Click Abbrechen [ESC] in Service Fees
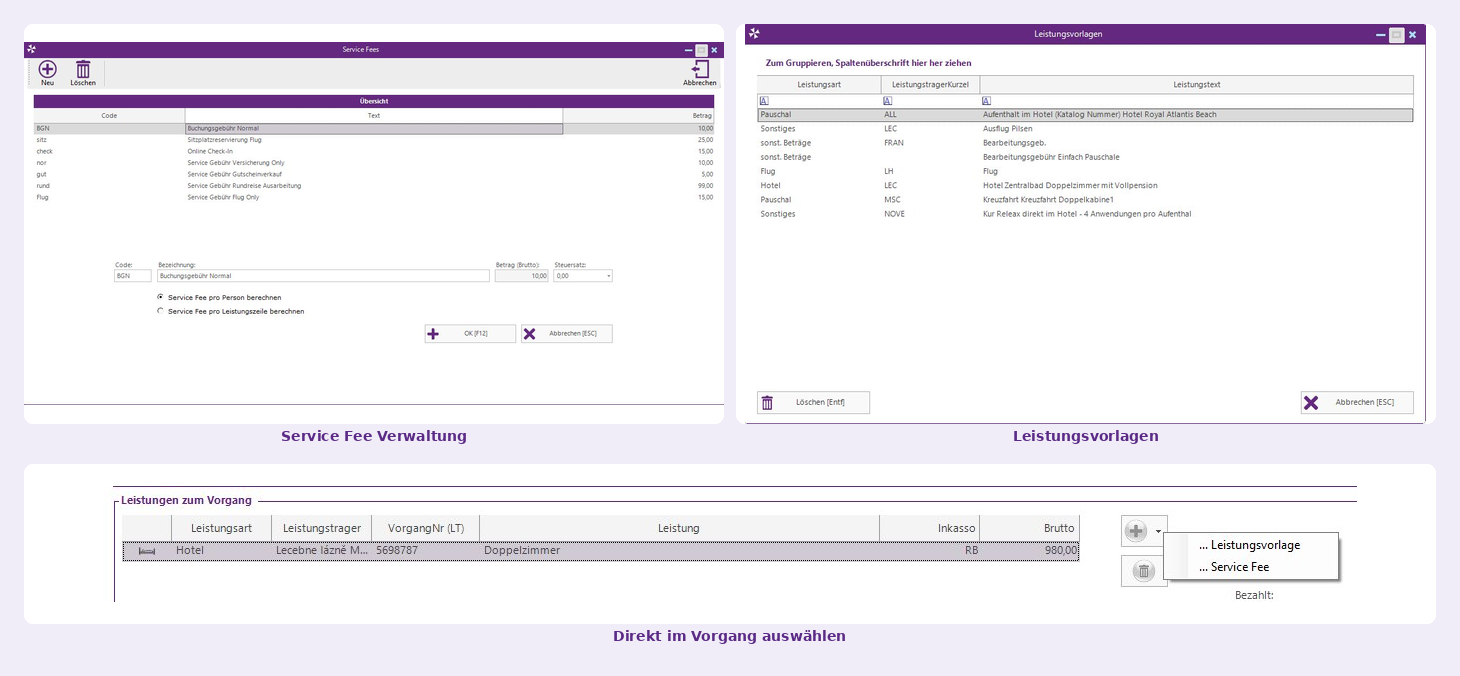This screenshot has height=676, width=1460. [x=566, y=334]
